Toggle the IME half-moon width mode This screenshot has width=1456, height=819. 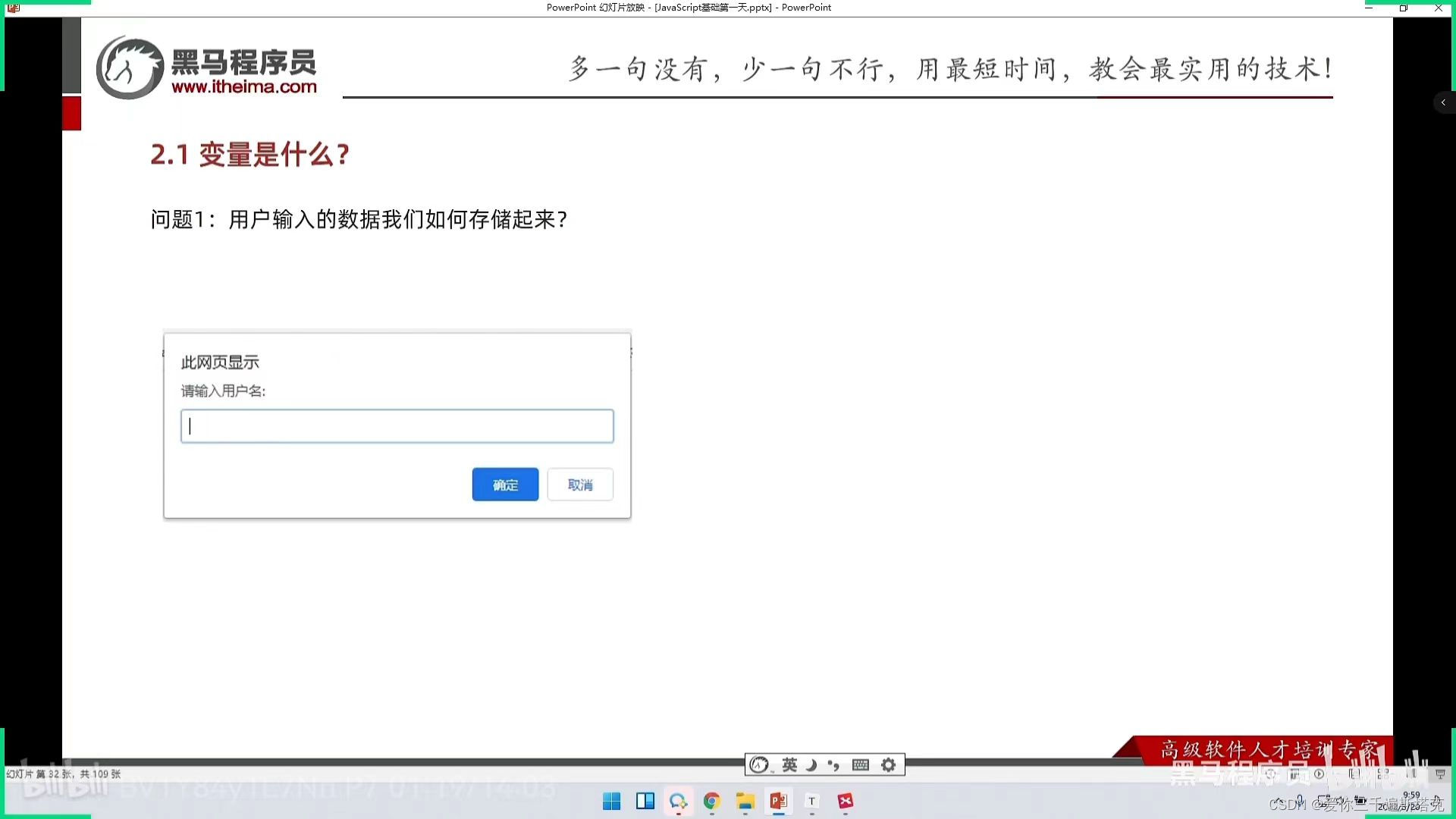click(811, 765)
